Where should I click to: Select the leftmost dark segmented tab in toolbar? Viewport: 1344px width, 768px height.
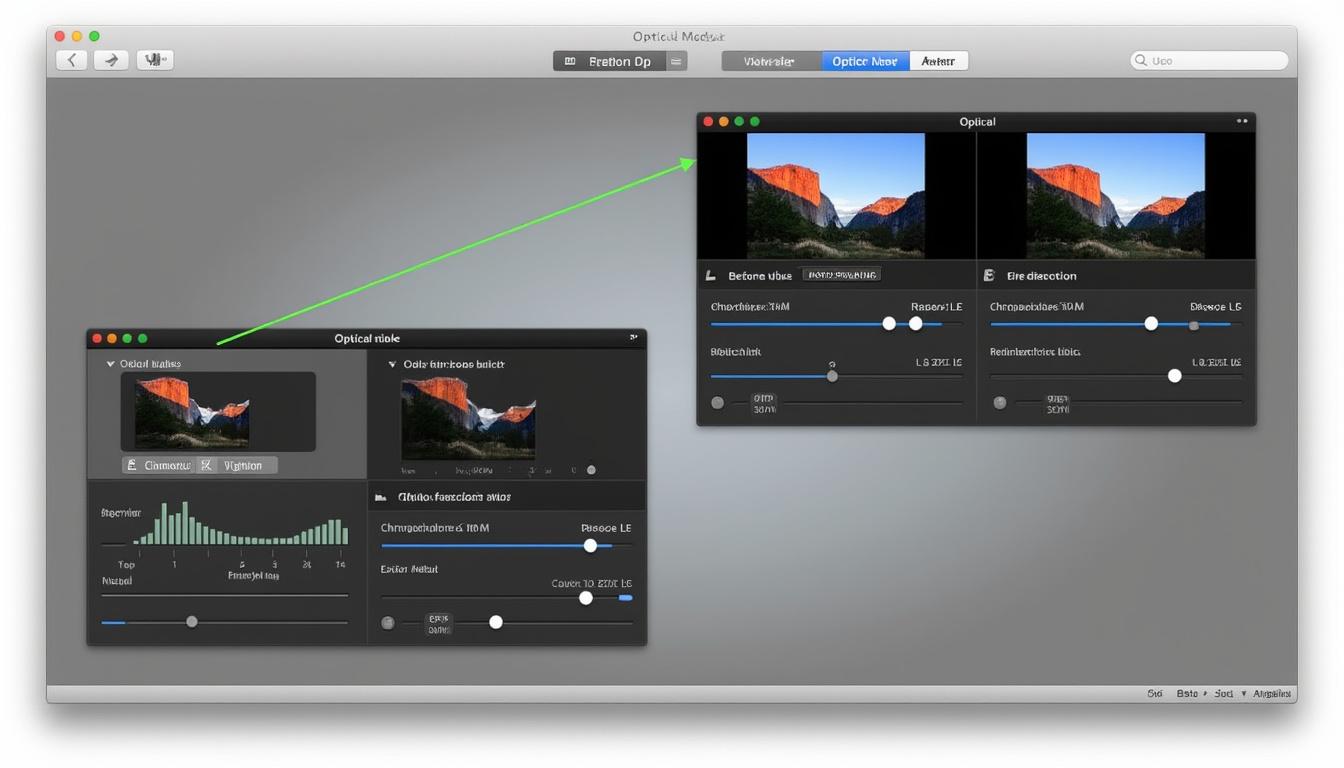(770, 61)
